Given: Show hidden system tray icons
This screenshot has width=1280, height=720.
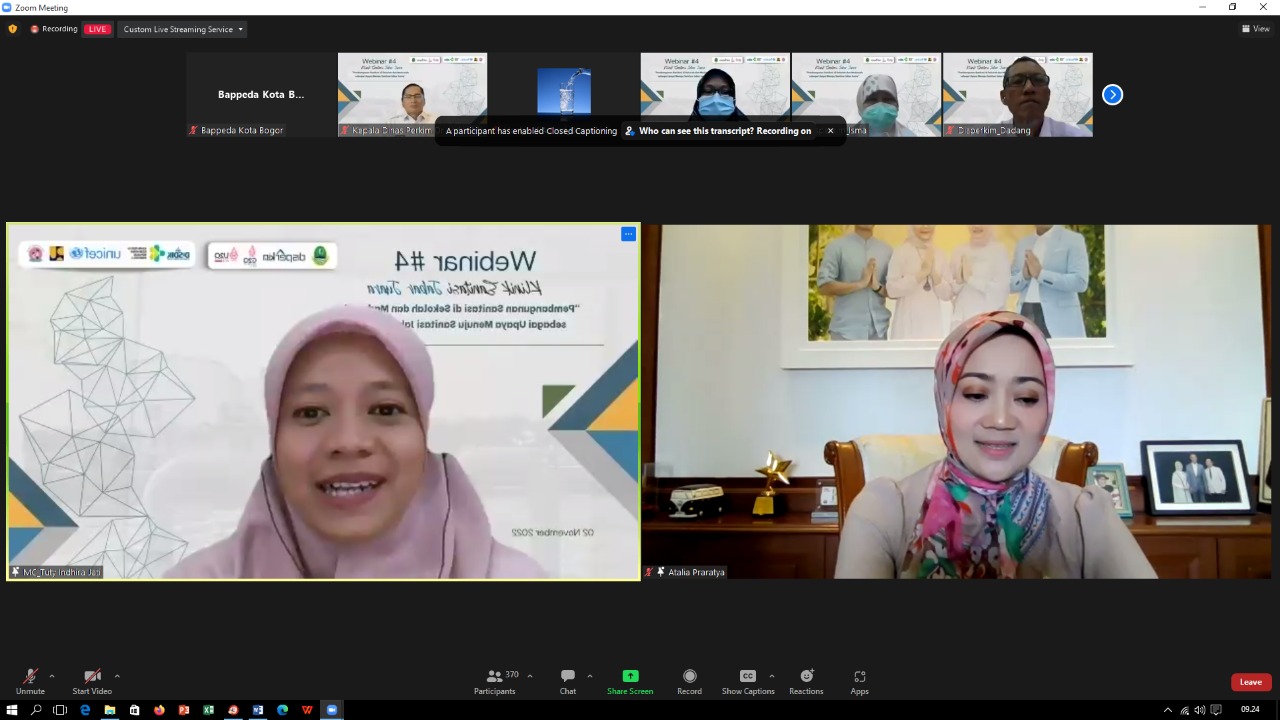Looking at the screenshot, I should click(x=1167, y=710).
